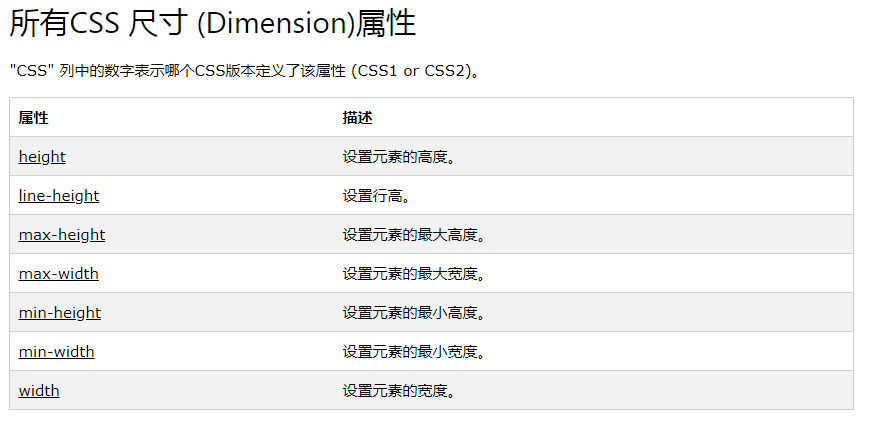Open the width property link
Image resolution: width=874 pixels, height=424 pixels.
coord(39,391)
